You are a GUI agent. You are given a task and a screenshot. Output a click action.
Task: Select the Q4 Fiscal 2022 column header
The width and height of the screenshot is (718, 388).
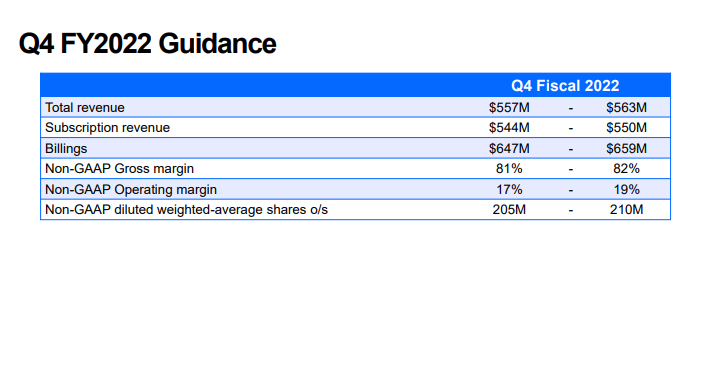tap(565, 86)
